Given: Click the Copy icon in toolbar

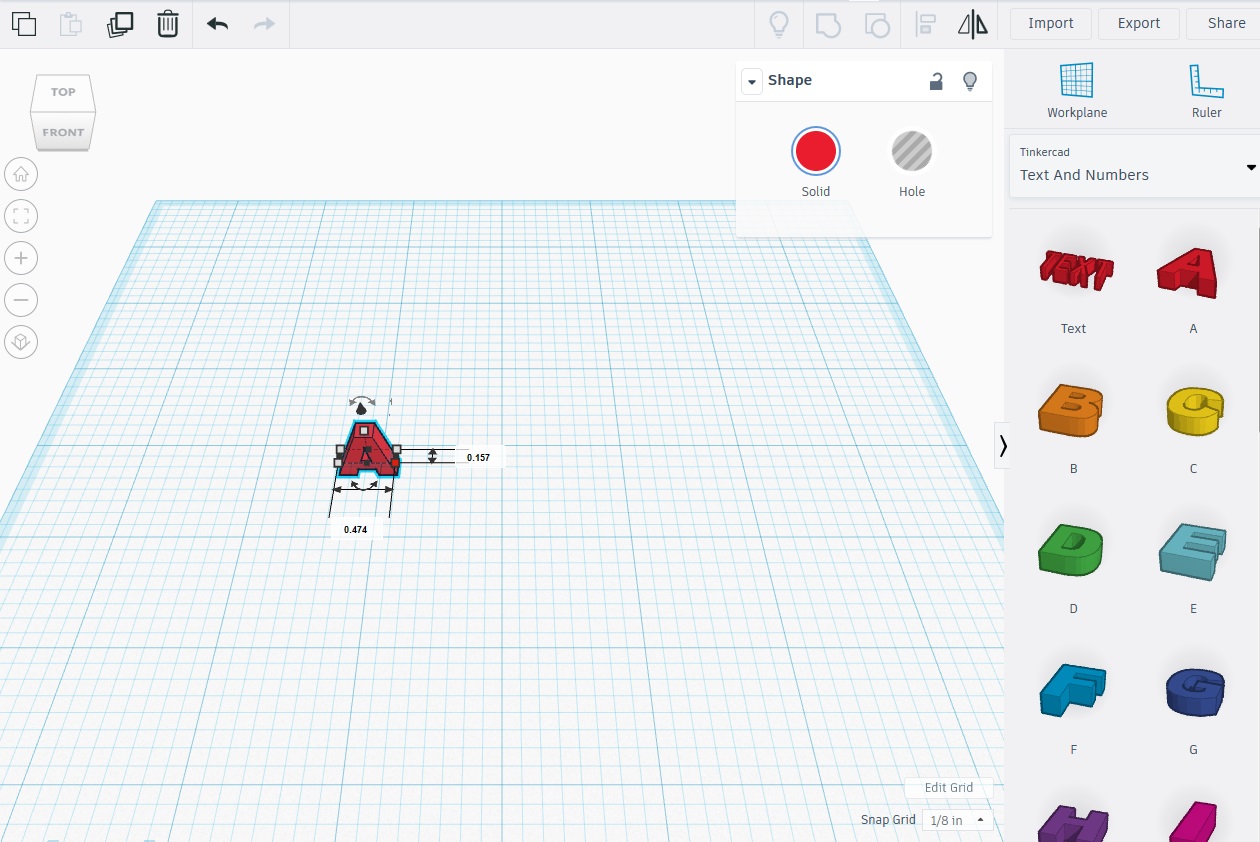Looking at the screenshot, I should coord(24,24).
